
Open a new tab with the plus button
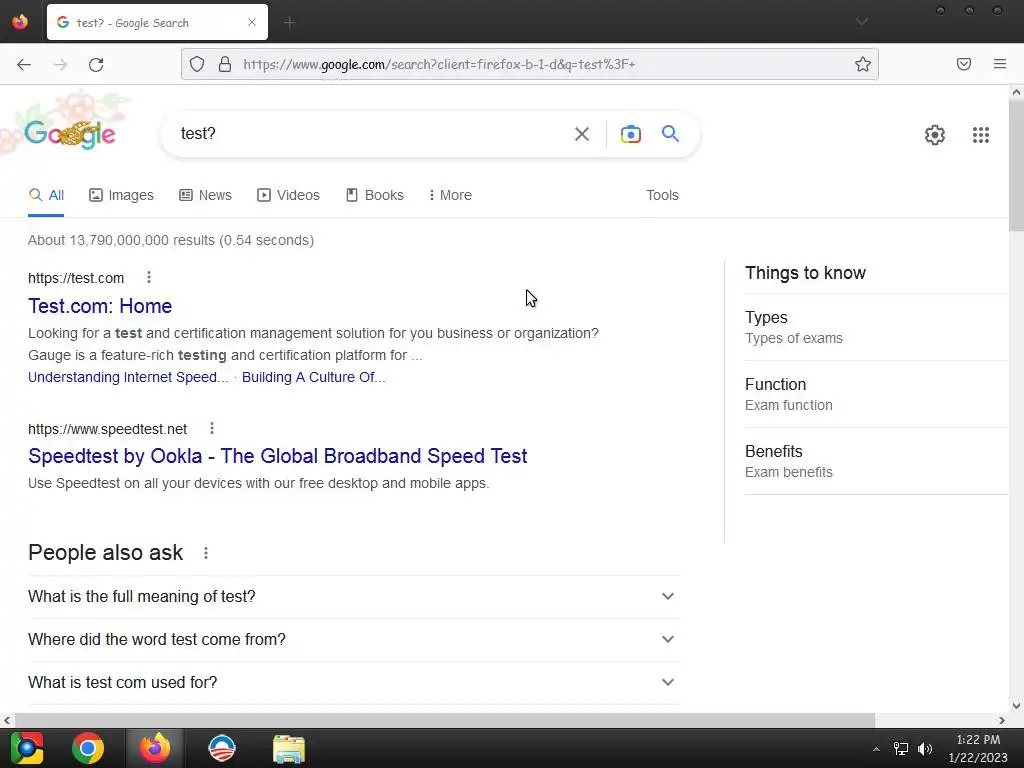(290, 23)
